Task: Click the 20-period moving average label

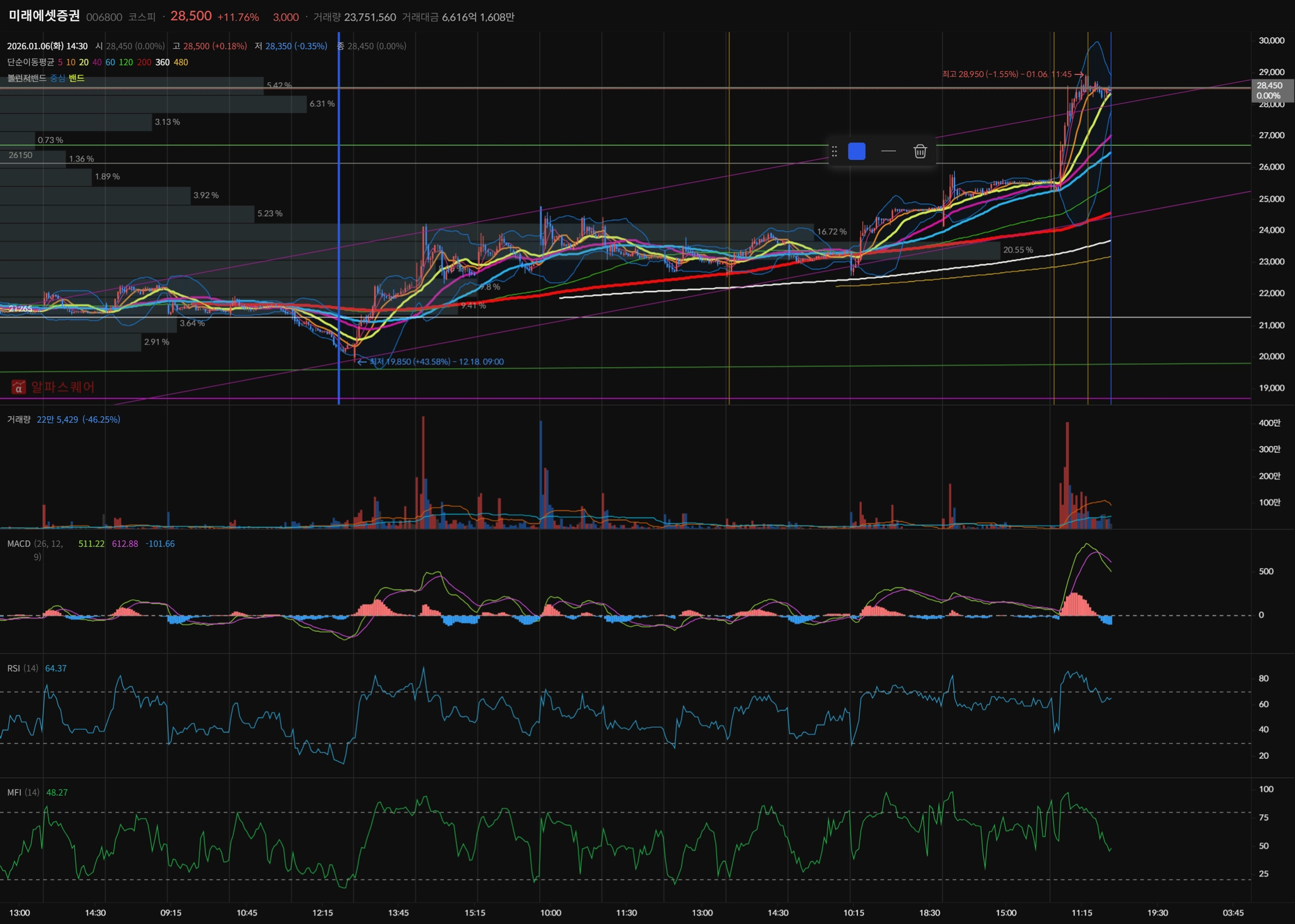Action: [x=83, y=62]
